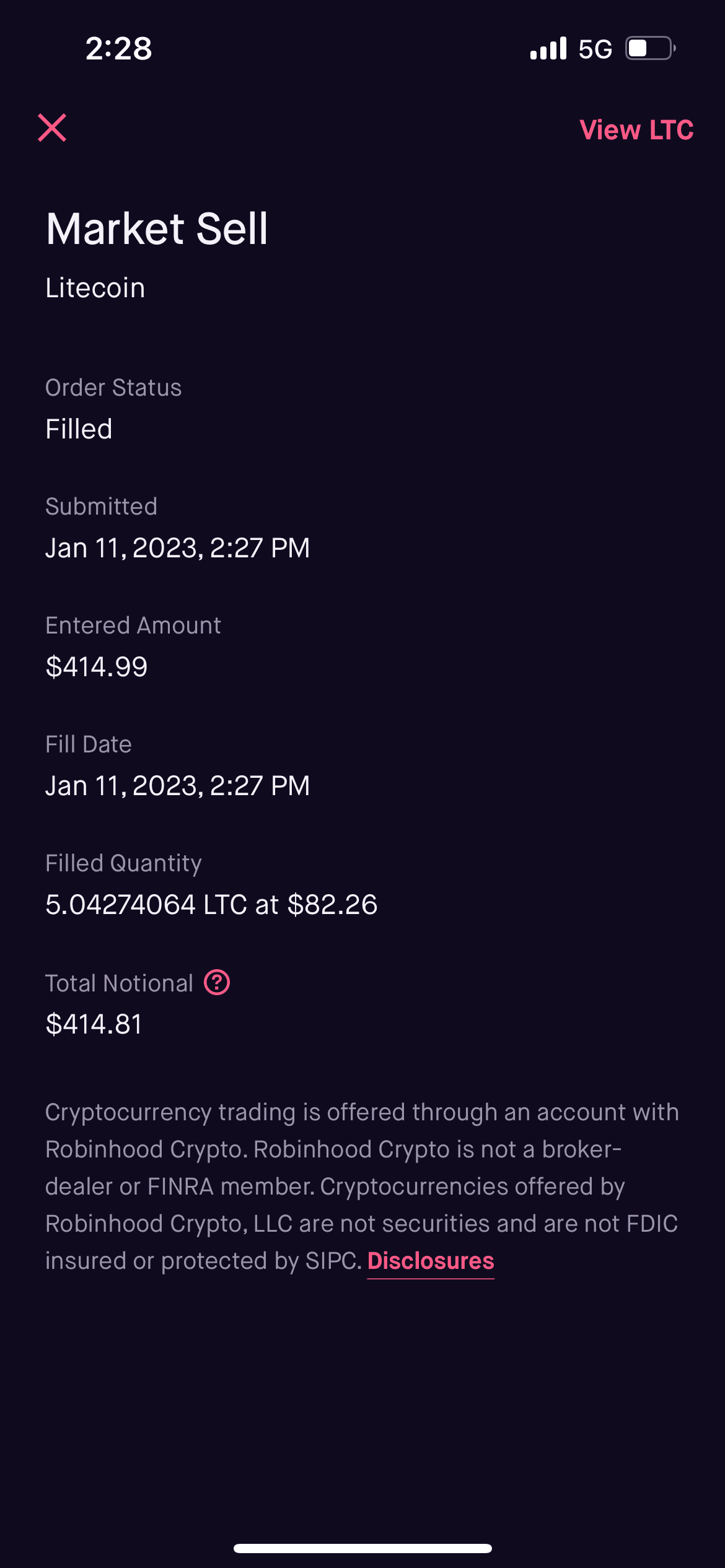
Task: Tap the Litecoin subtitle
Action: 95,288
